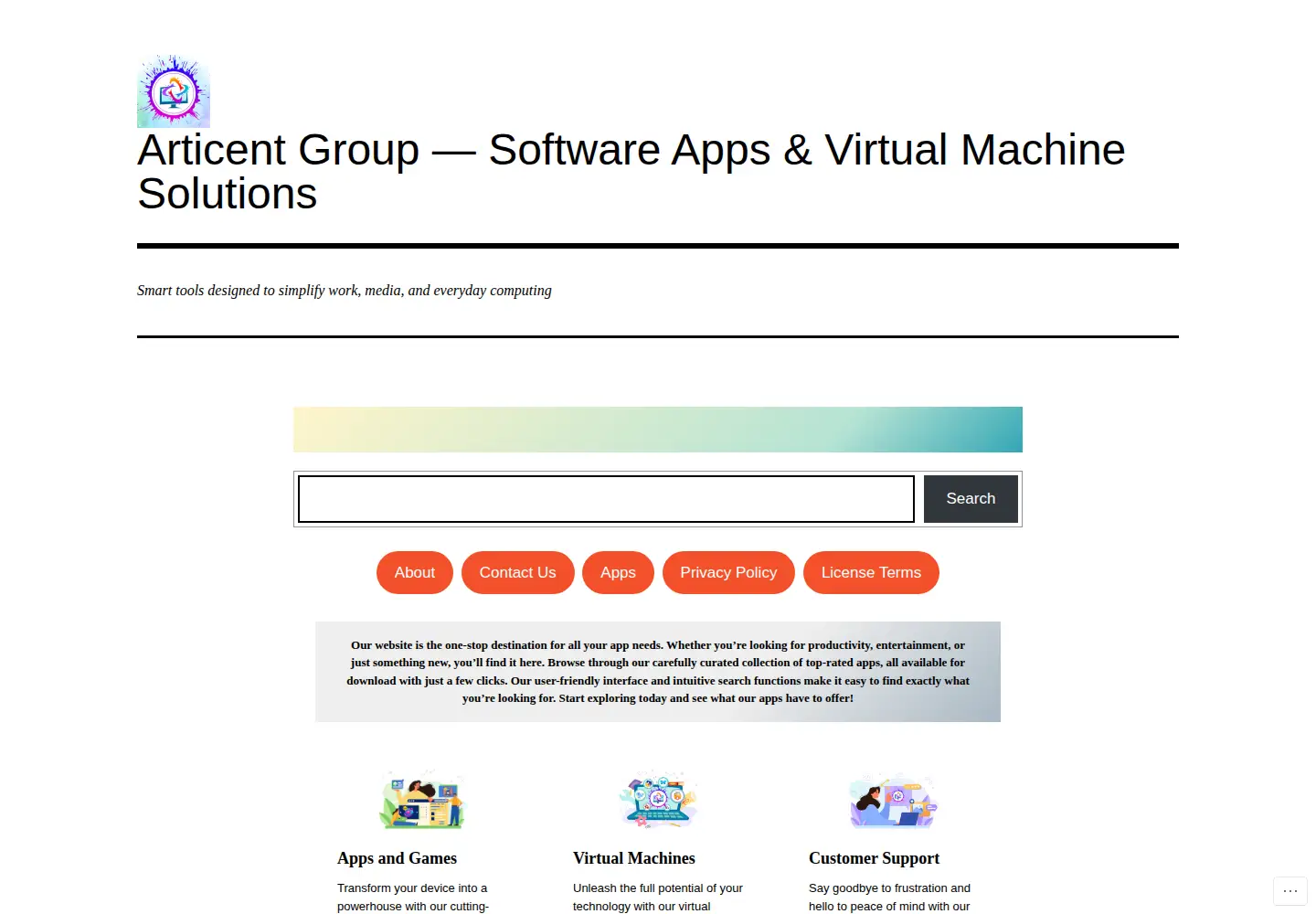Image resolution: width=1316 pixels, height=914 pixels.
Task: Click the Articent Group site title link
Action: point(631,172)
